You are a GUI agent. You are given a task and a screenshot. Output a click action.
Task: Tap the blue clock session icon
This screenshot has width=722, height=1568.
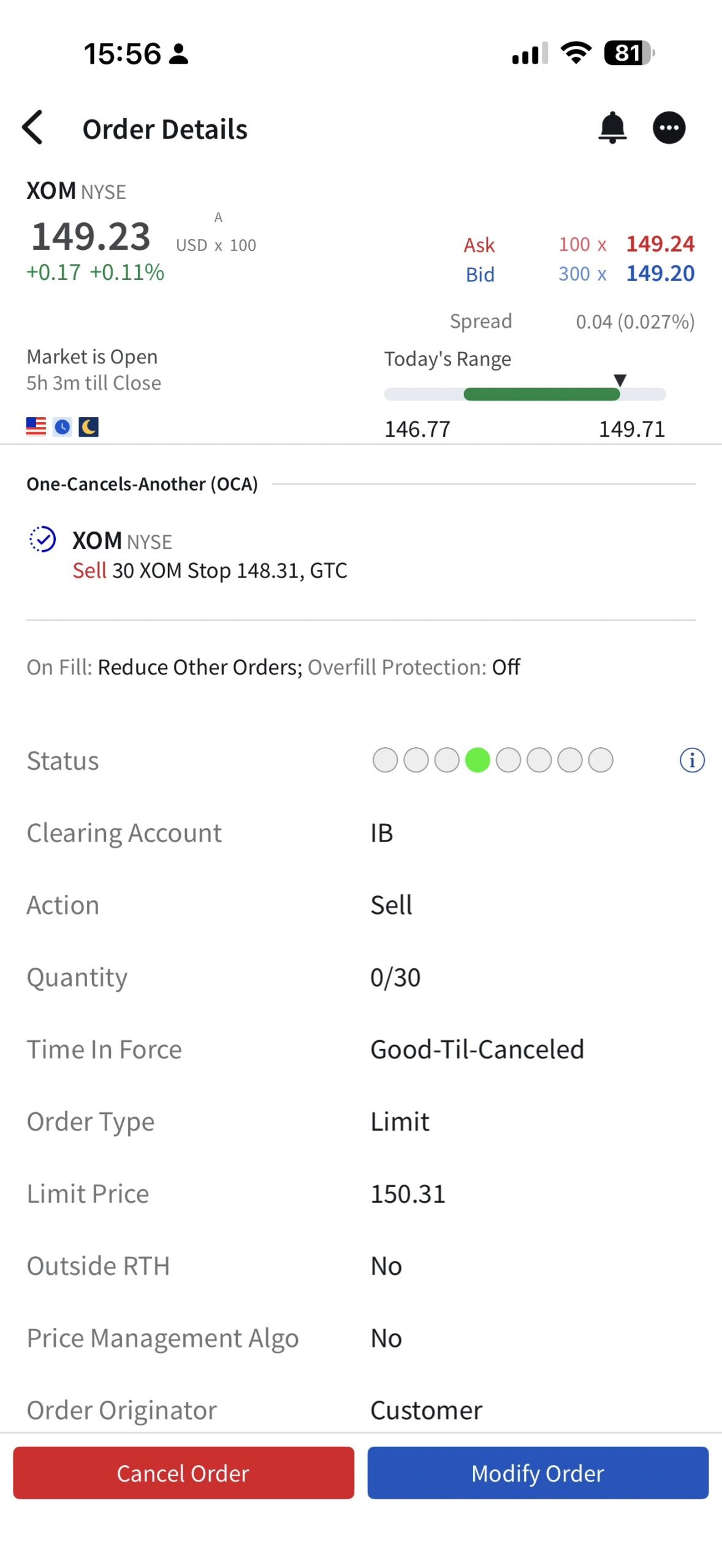tap(62, 426)
